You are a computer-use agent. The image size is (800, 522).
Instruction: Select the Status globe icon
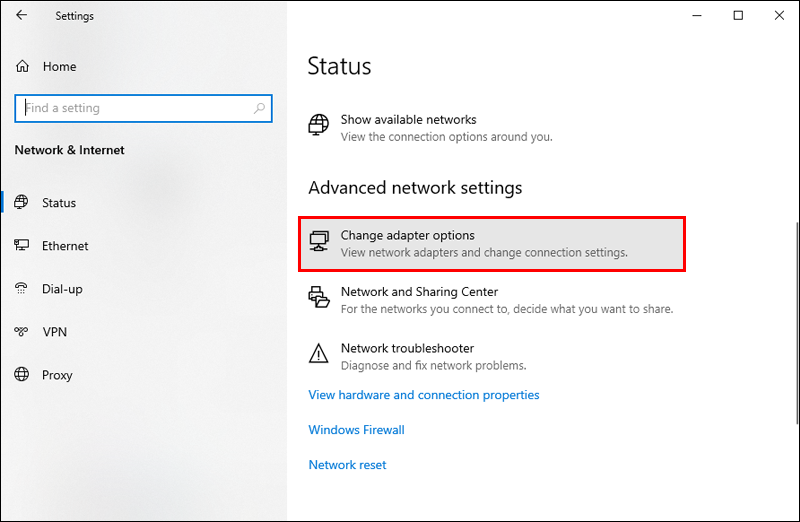click(22, 203)
